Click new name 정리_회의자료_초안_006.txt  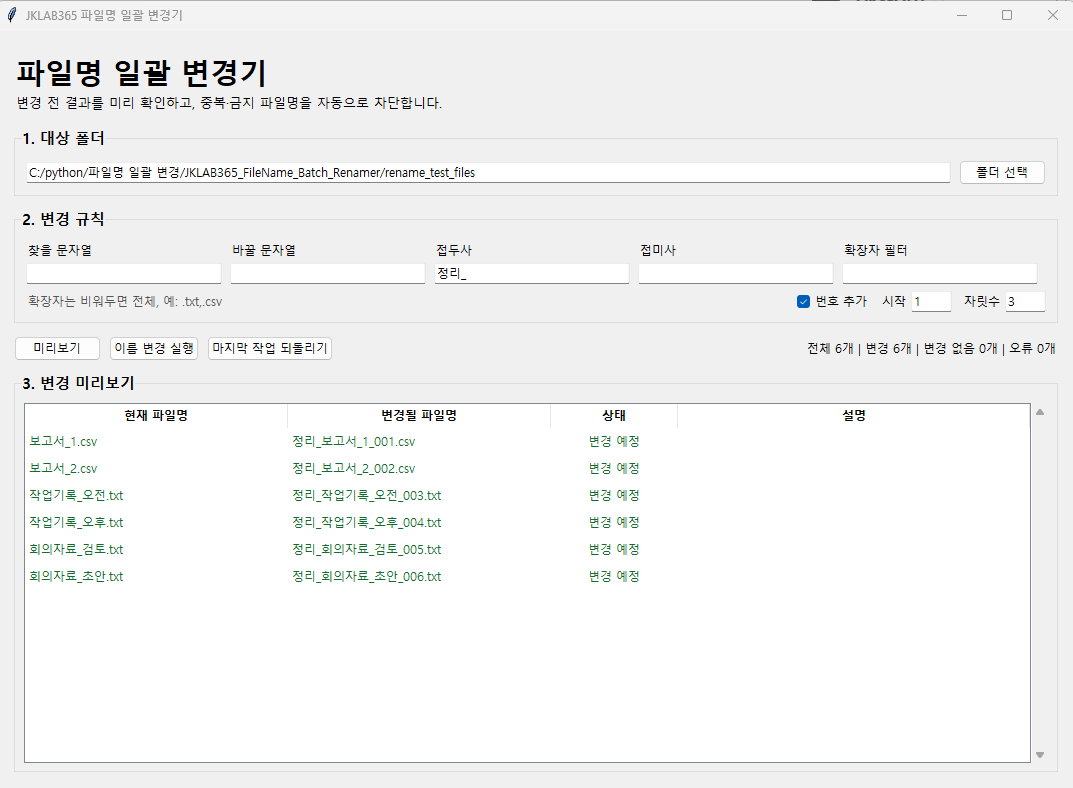pos(367,577)
